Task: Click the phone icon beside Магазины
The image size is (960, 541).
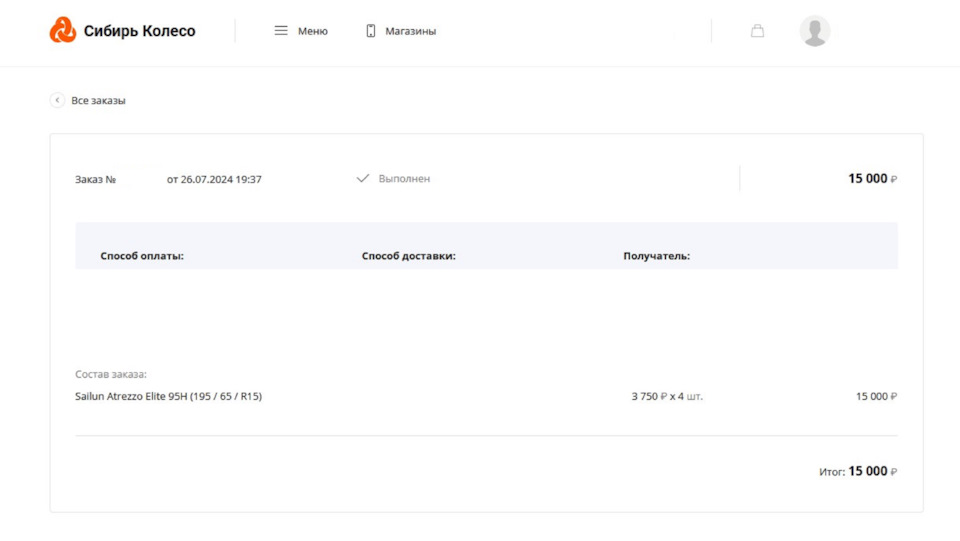Action: point(370,31)
